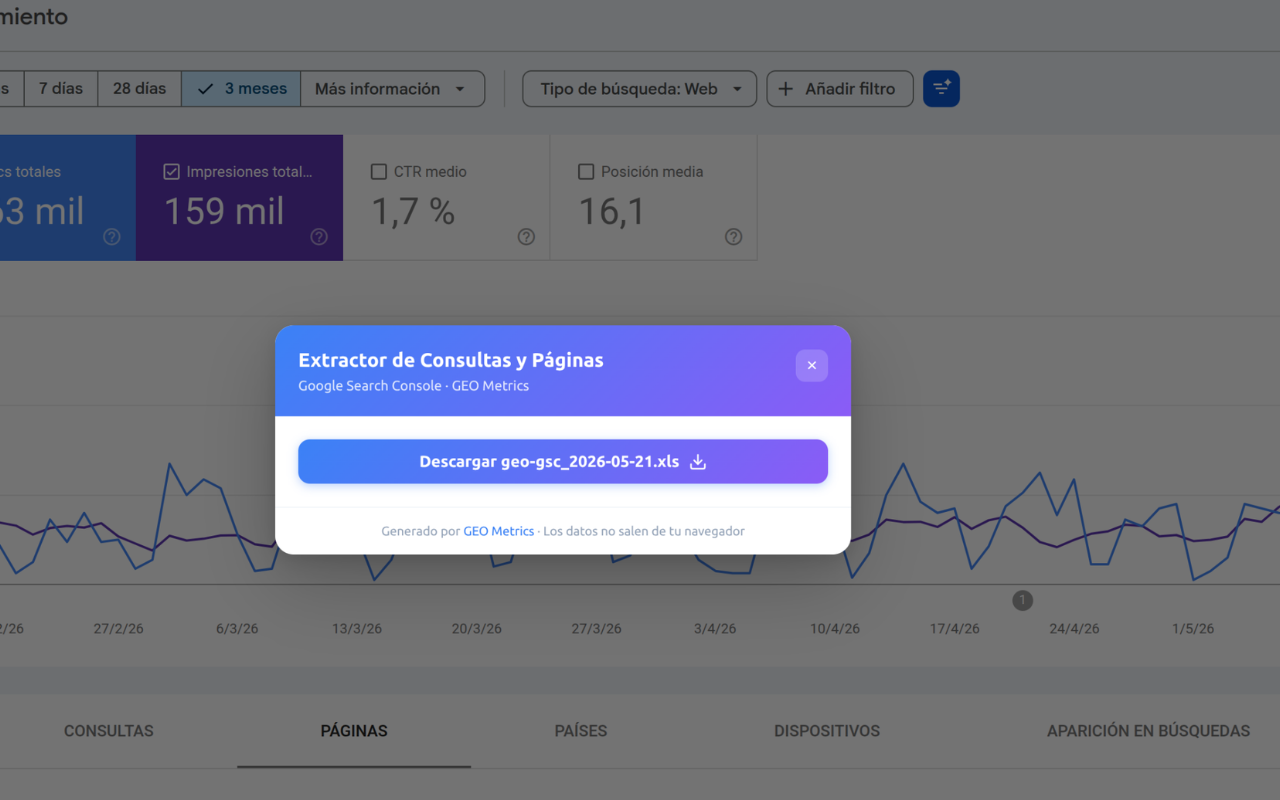Switch to the PÁGINAS tab

click(354, 731)
